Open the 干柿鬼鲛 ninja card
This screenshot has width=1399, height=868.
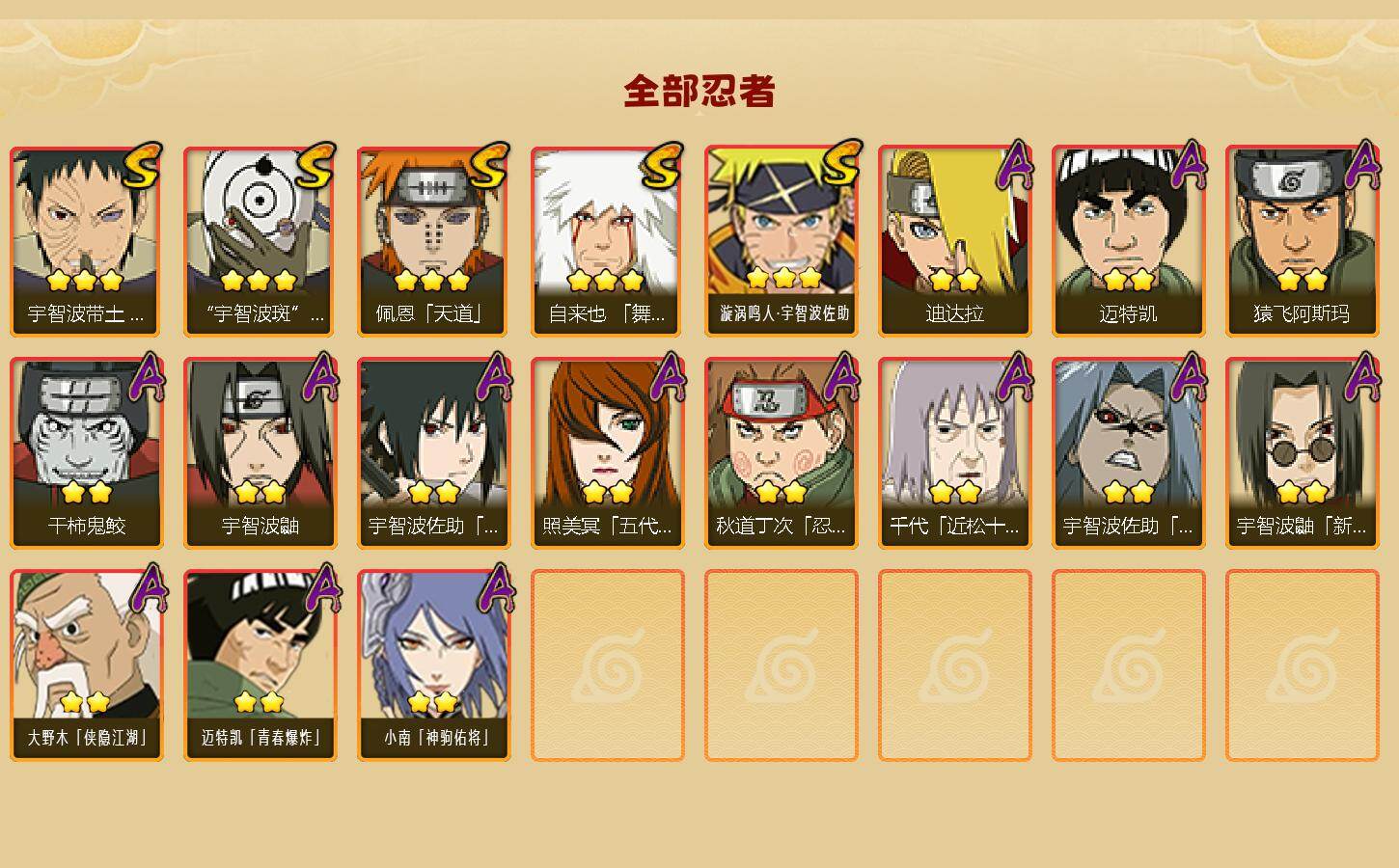86,453
